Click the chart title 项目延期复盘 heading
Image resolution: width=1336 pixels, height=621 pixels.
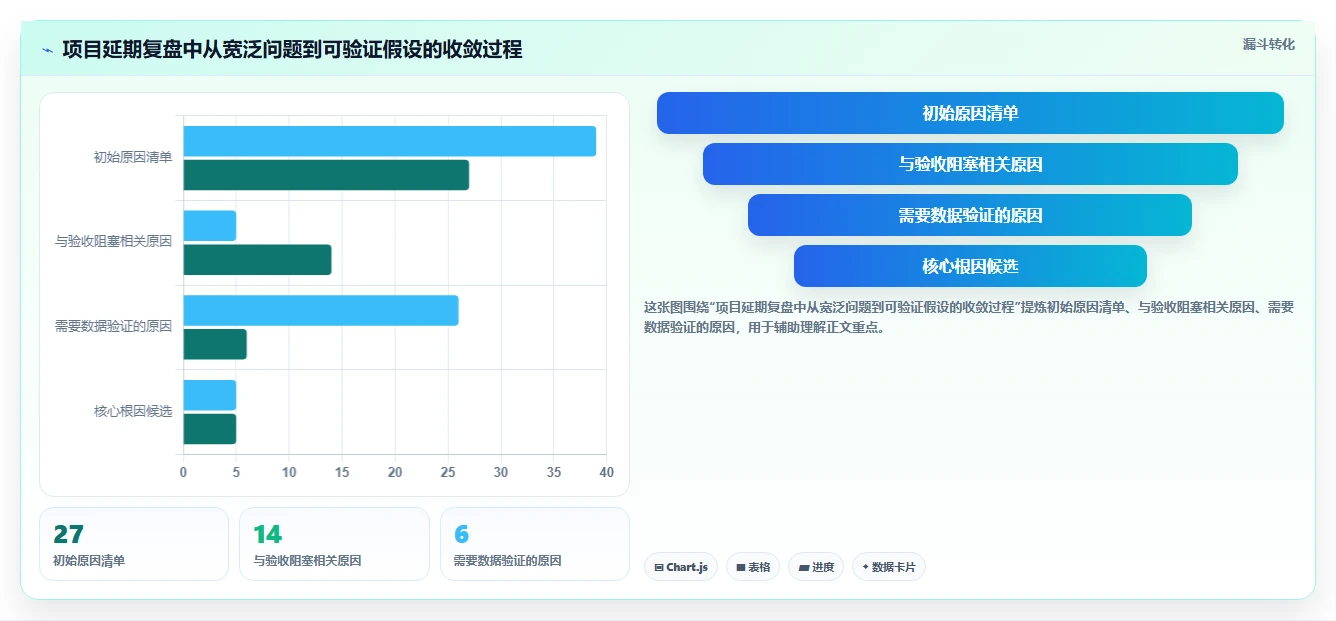292,50
